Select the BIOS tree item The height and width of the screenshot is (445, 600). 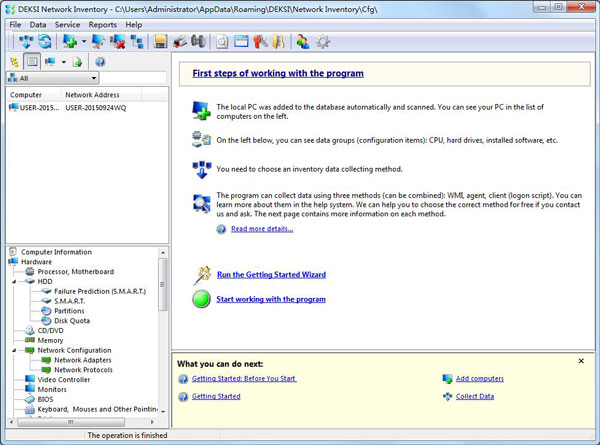[46, 399]
